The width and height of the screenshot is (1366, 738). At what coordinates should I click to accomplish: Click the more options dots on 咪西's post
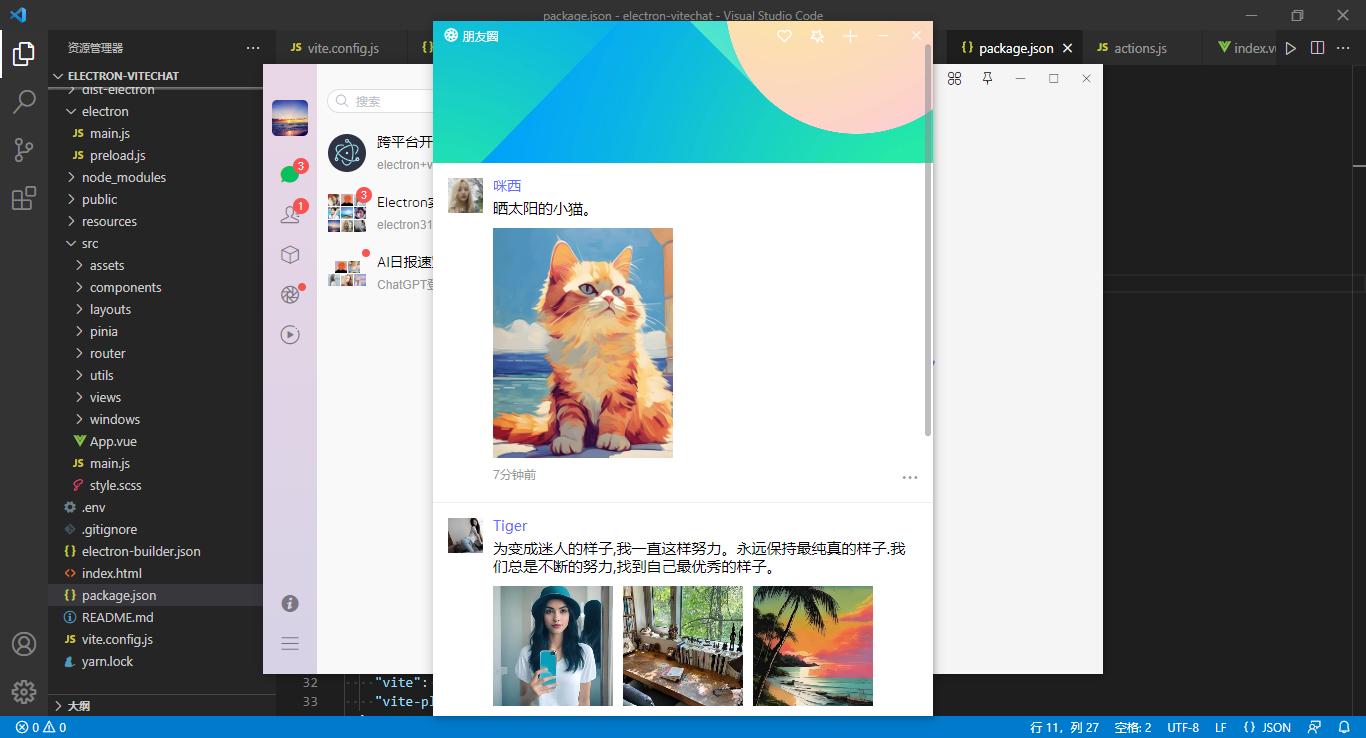tap(910, 477)
